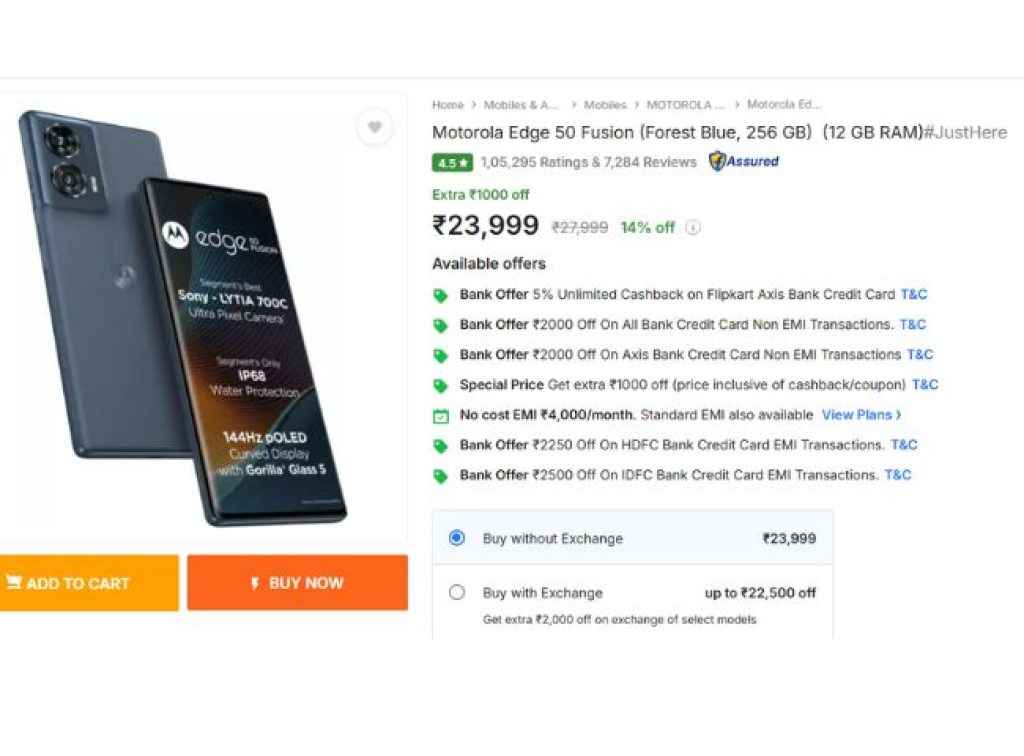Click the ADD TO CART button
The height and width of the screenshot is (756, 1024).
pos(89,582)
